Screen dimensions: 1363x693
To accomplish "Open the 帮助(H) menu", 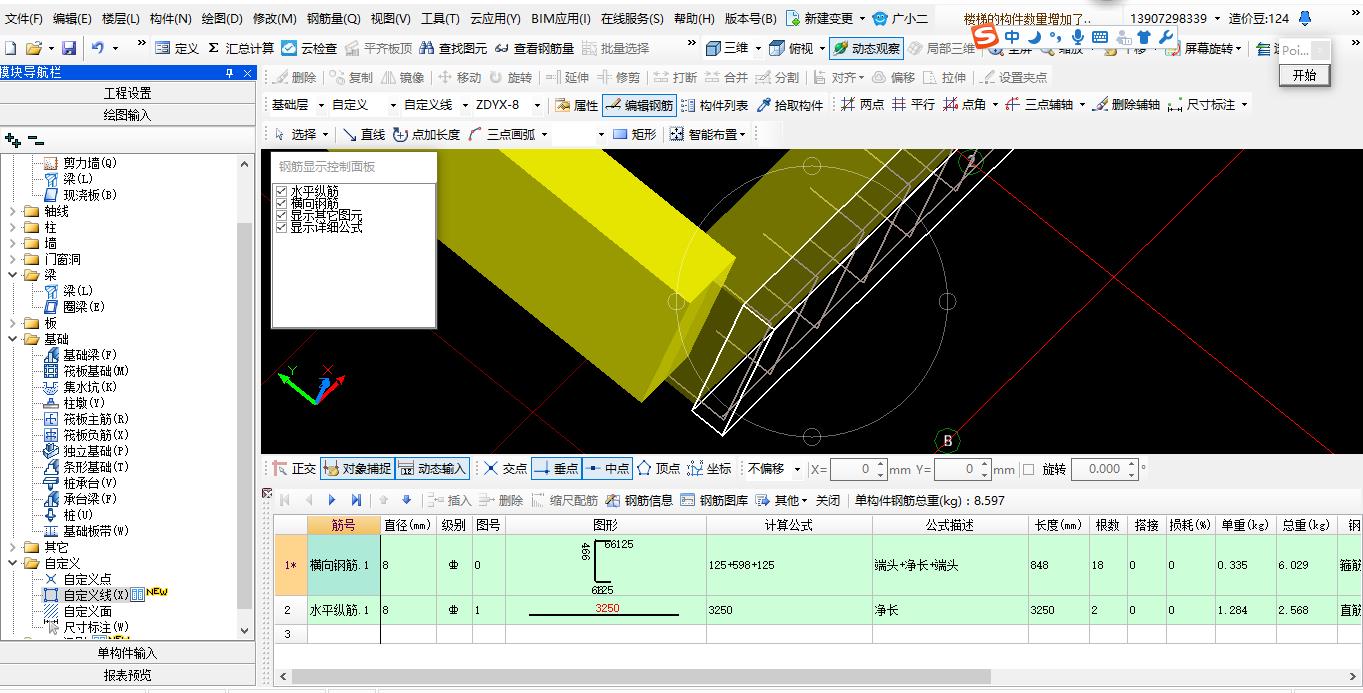I will [x=694, y=18].
